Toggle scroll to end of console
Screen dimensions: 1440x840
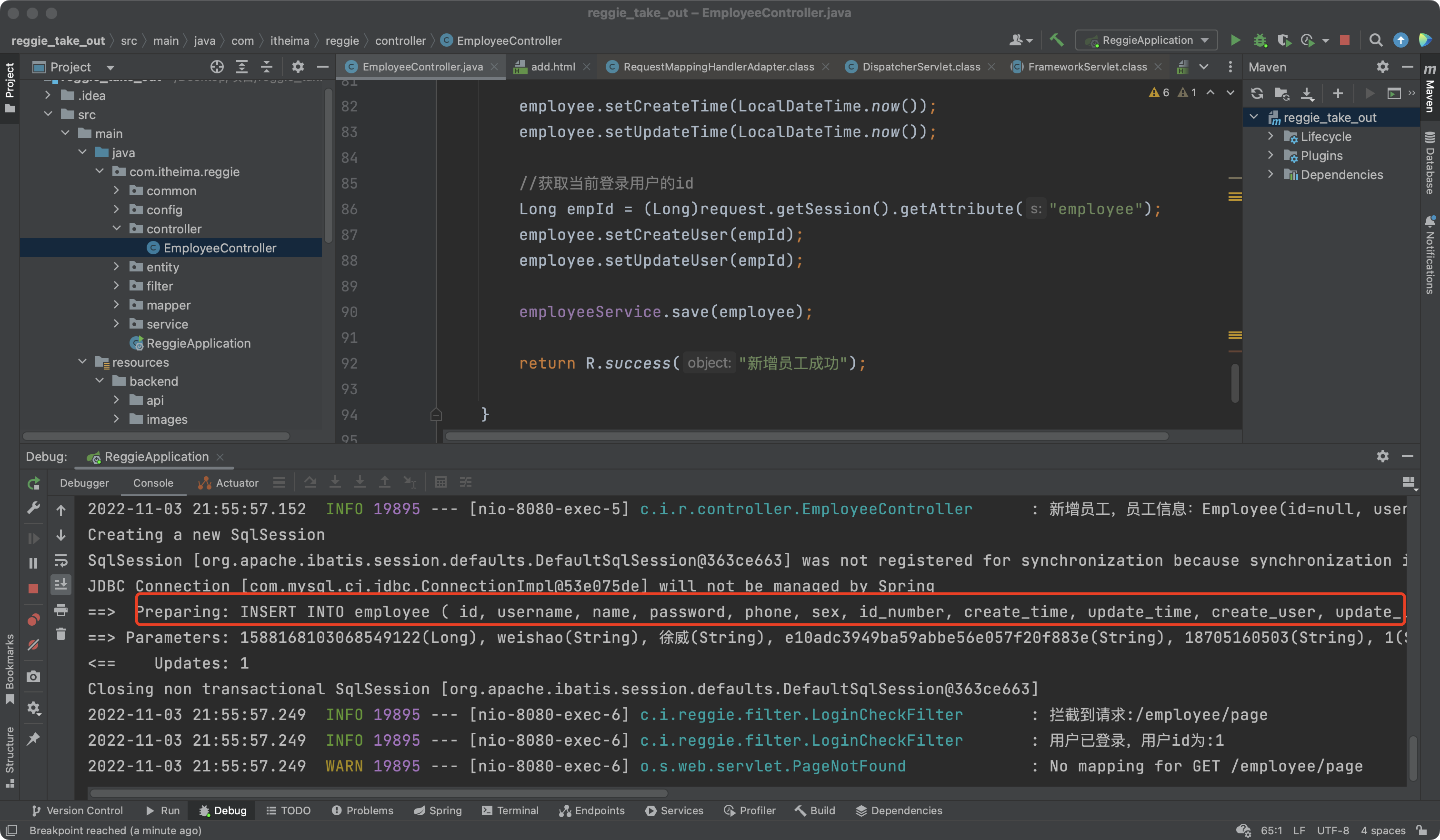click(x=61, y=584)
